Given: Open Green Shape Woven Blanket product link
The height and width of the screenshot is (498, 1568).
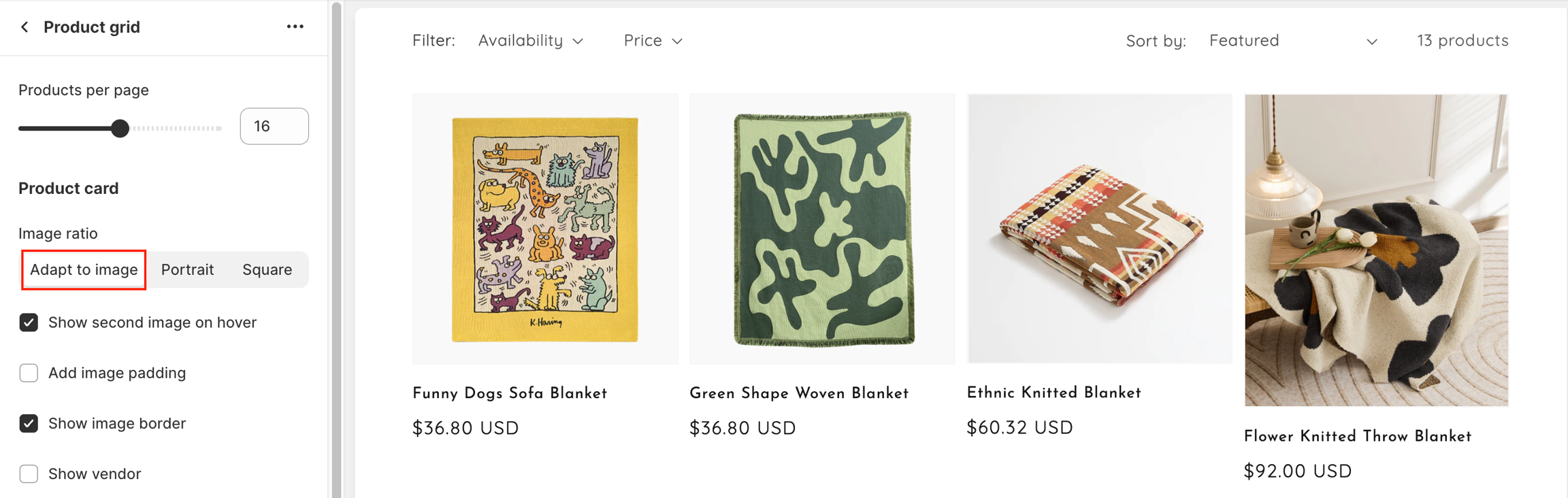Looking at the screenshot, I should [x=798, y=393].
